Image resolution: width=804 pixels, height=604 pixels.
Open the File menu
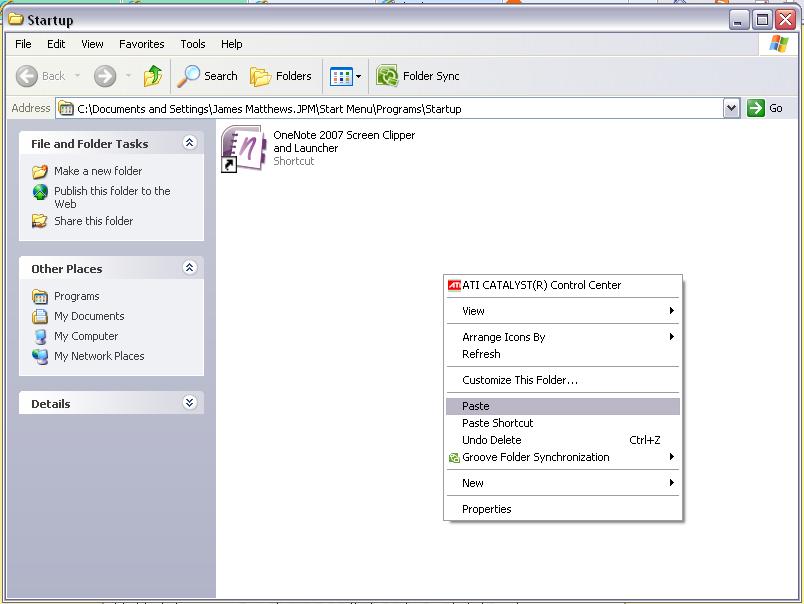(x=23, y=44)
